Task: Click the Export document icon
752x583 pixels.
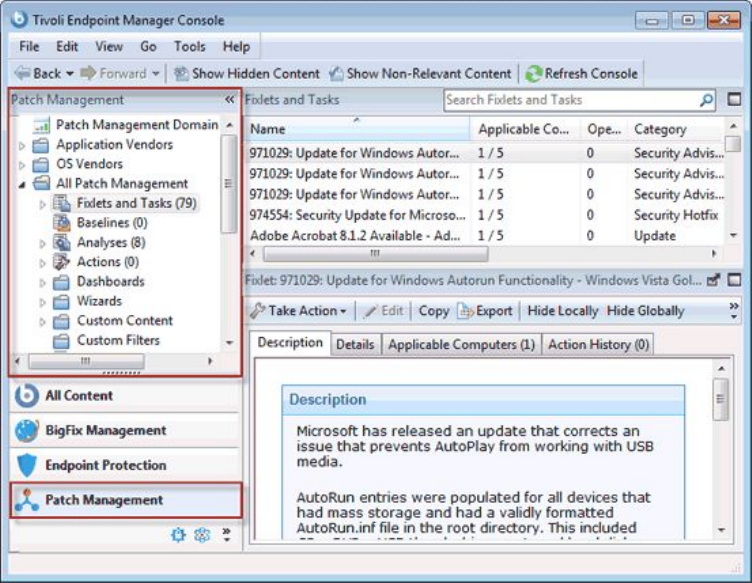Action: pyautogui.click(x=465, y=311)
